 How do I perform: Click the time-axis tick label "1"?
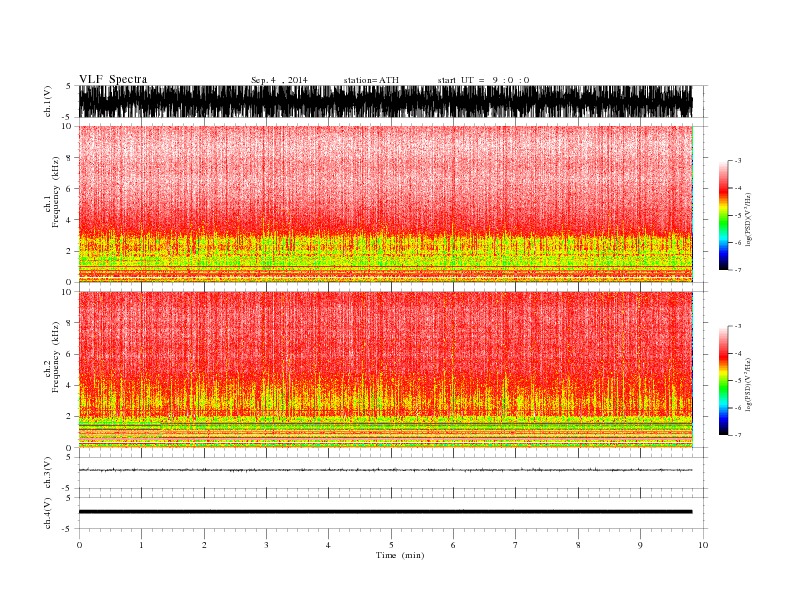tap(141, 545)
